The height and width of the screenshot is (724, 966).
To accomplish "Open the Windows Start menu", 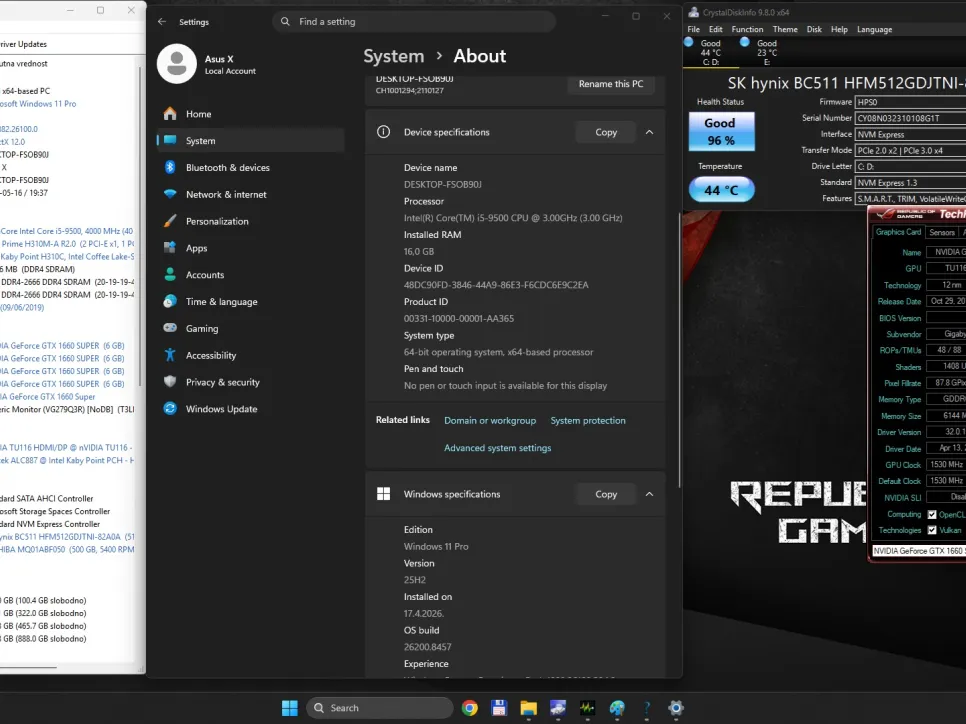I will 290,708.
